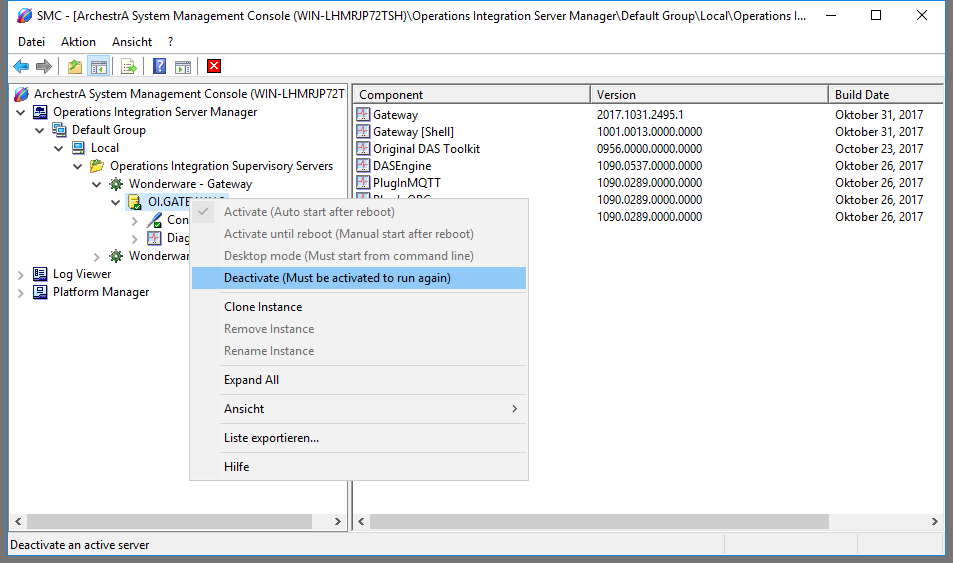
Task: Click the red X deactivate icon
Action: pos(214,67)
